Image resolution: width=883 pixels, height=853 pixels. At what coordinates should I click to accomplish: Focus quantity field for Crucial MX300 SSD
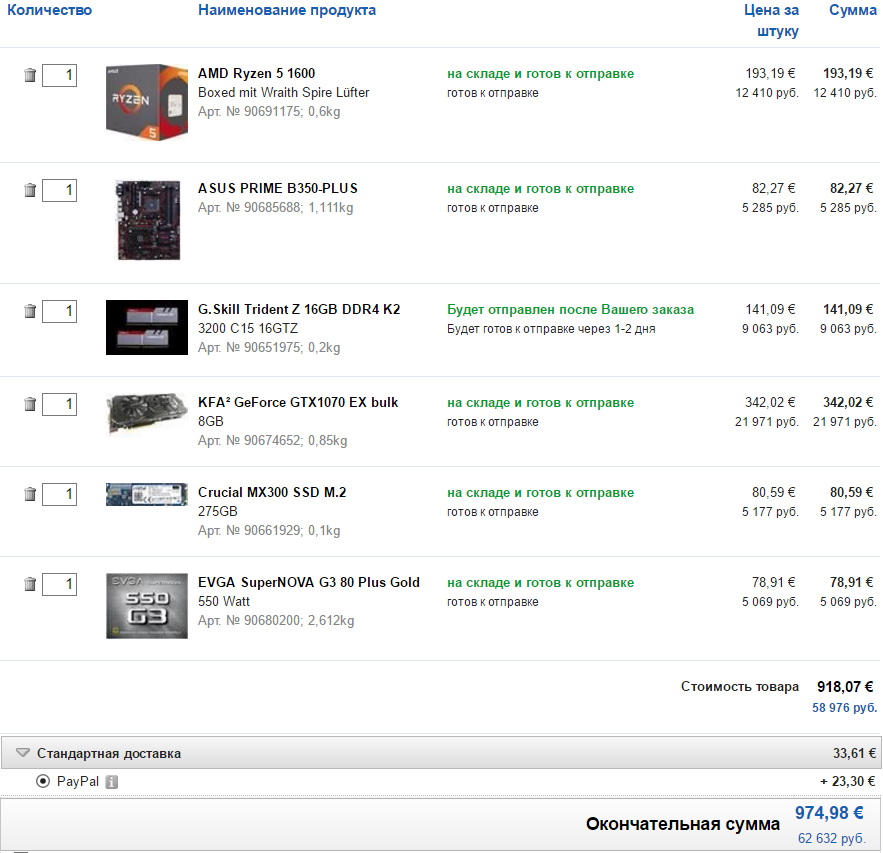[60, 494]
